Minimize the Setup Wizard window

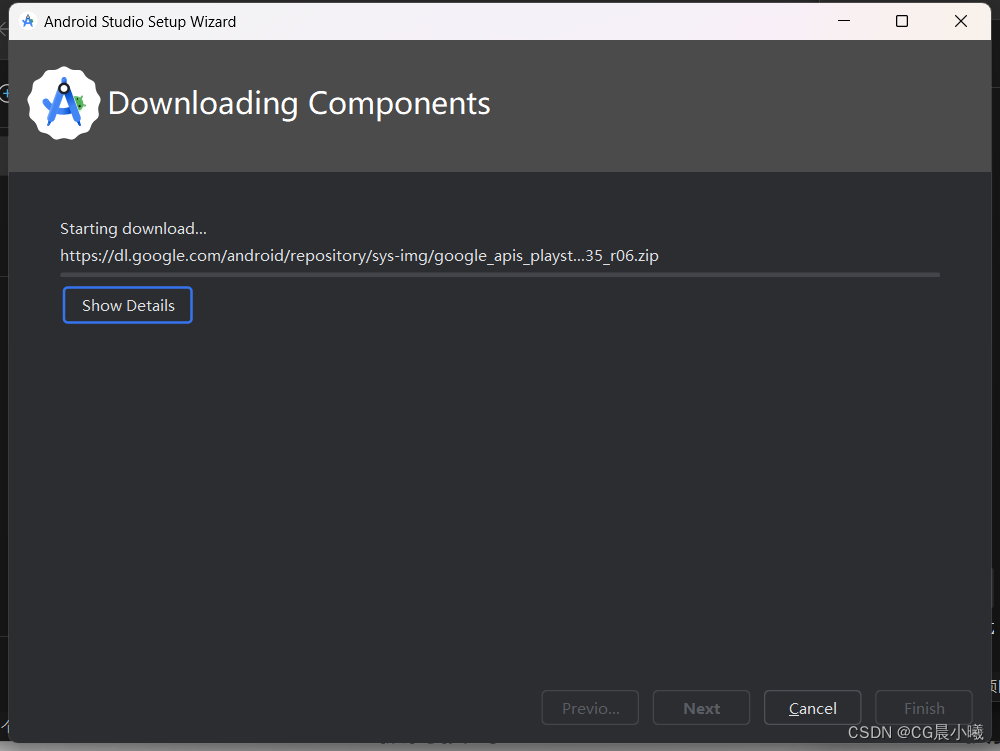point(844,21)
